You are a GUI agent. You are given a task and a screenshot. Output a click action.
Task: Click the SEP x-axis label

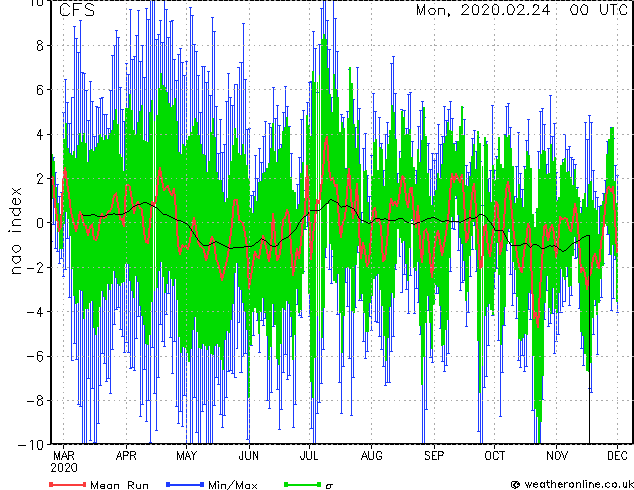[434, 456]
